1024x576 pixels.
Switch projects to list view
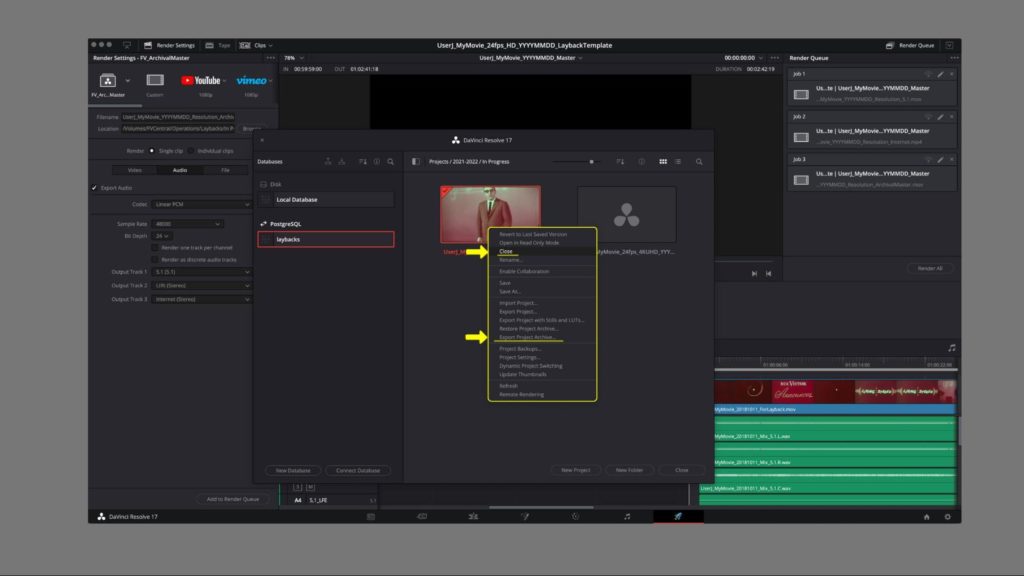[x=678, y=161]
